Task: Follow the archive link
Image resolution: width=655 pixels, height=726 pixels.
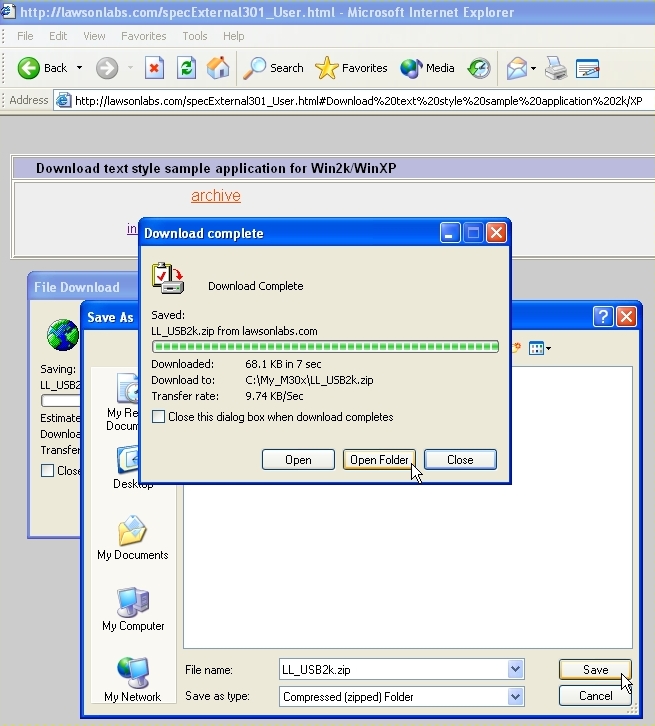Action: (216, 195)
